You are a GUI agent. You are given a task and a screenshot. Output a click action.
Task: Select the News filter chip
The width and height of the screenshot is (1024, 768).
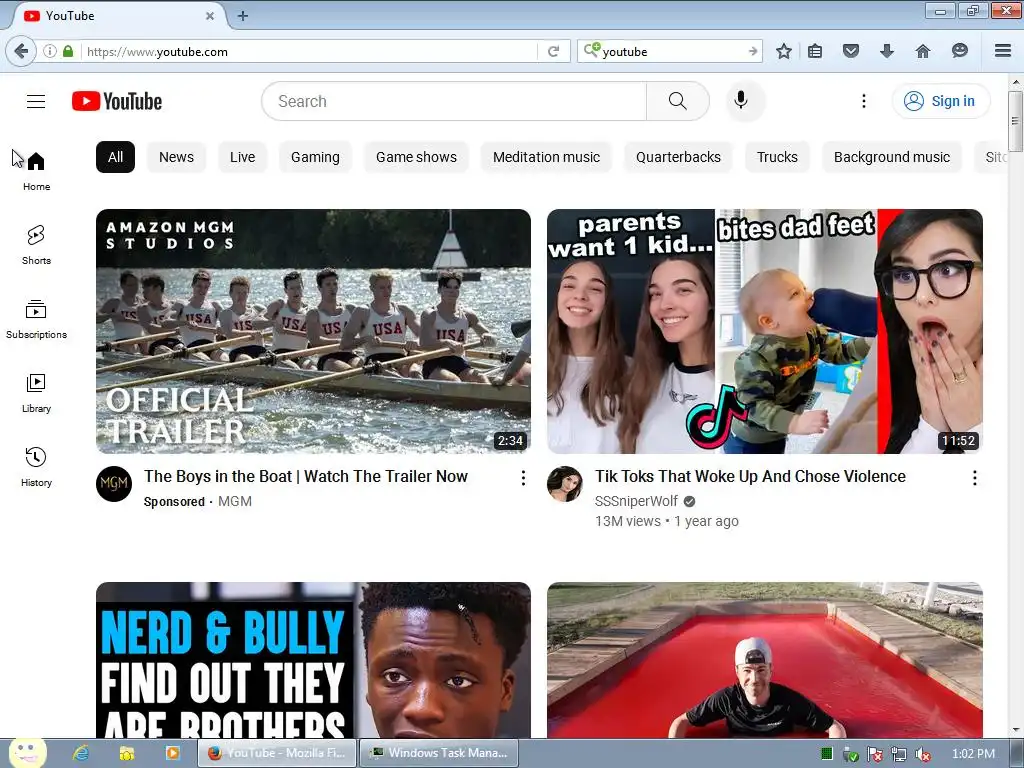pos(176,157)
